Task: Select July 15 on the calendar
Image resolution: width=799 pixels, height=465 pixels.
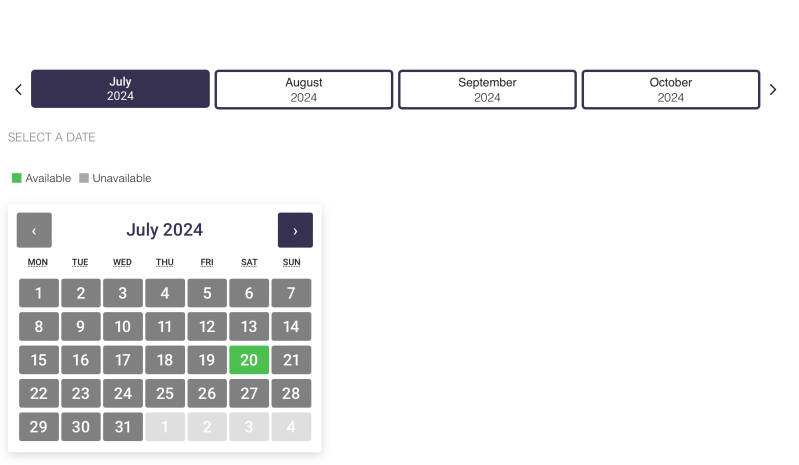Action: coord(39,360)
